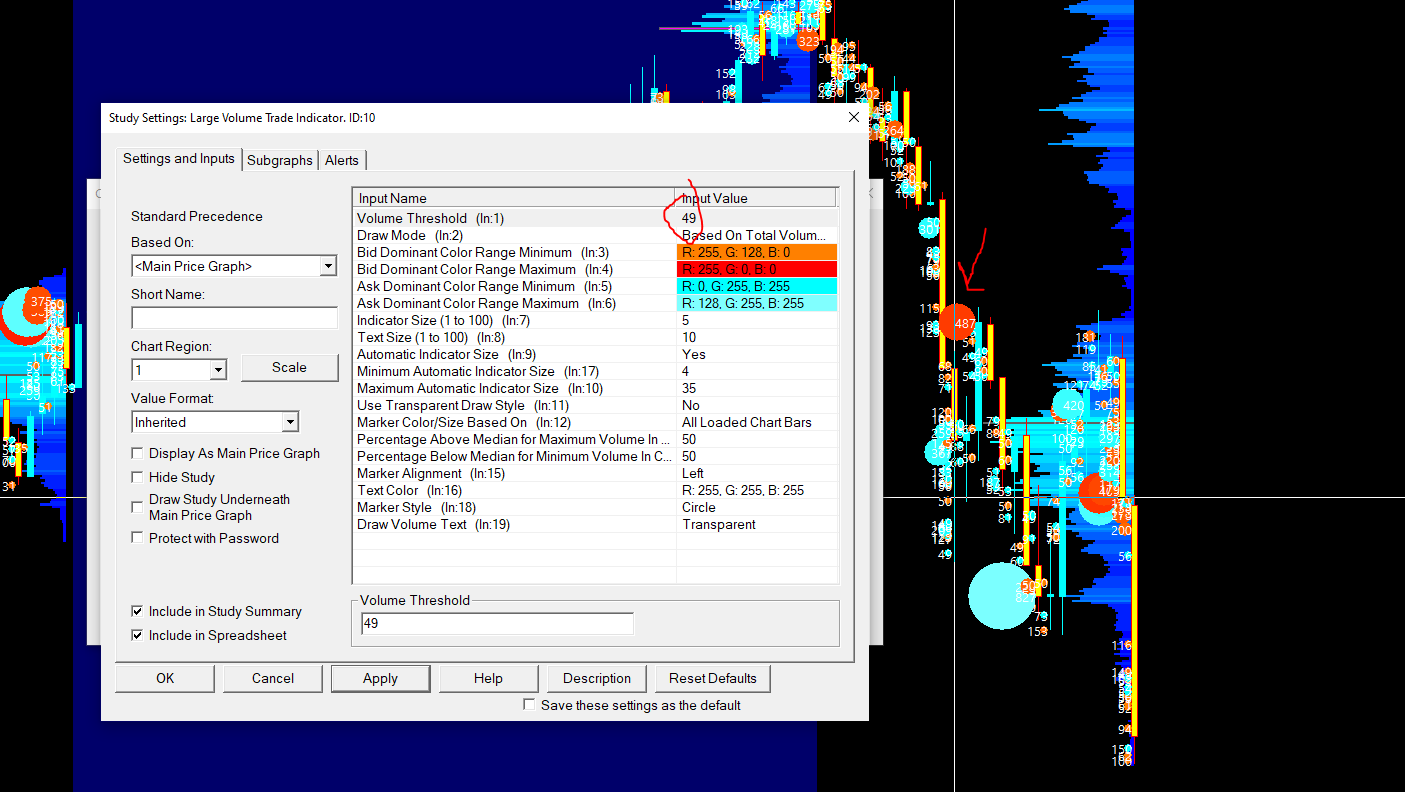Enable Display As Main Price Graph
Screen dimensions: 1405x792
pos(138,453)
